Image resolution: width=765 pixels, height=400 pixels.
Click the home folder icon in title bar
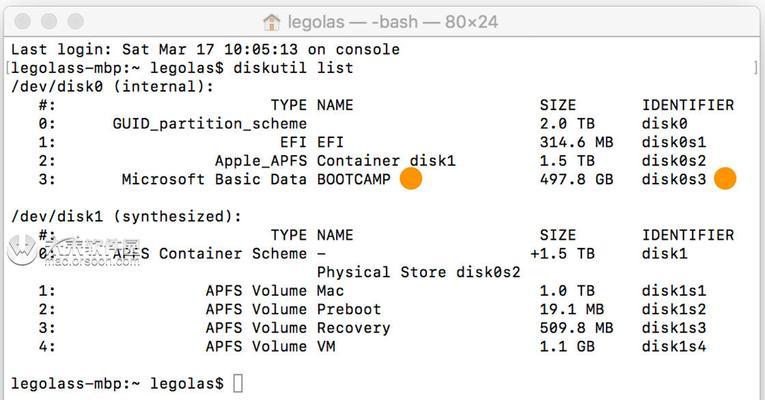(x=272, y=22)
